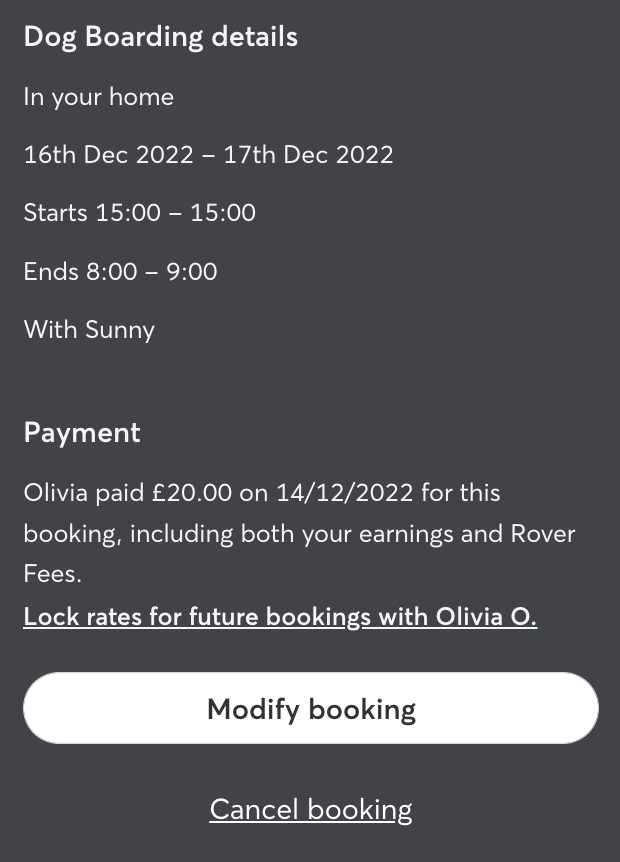Open Lock rates for future bookings link
Image resolution: width=620 pixels, height=862 pixels.
coord(280,617)
